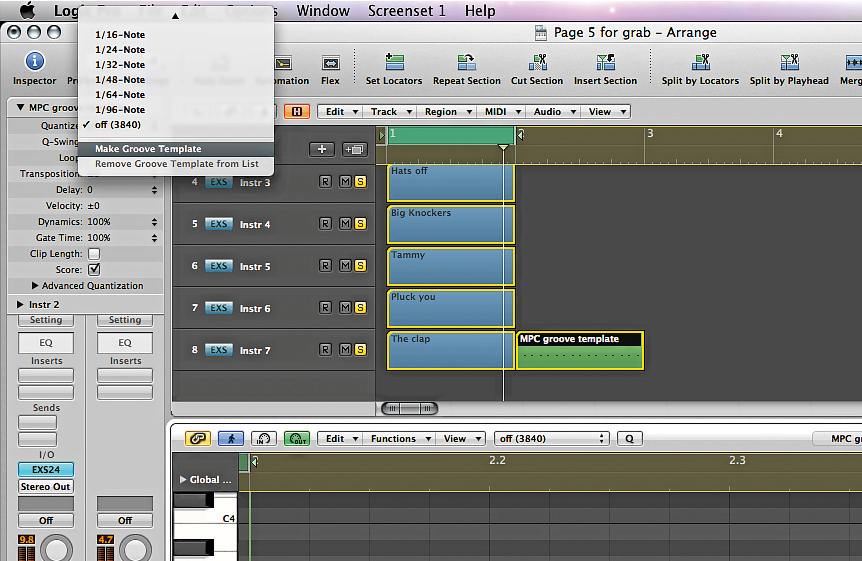Click the duplicate track button

[355, 149]
